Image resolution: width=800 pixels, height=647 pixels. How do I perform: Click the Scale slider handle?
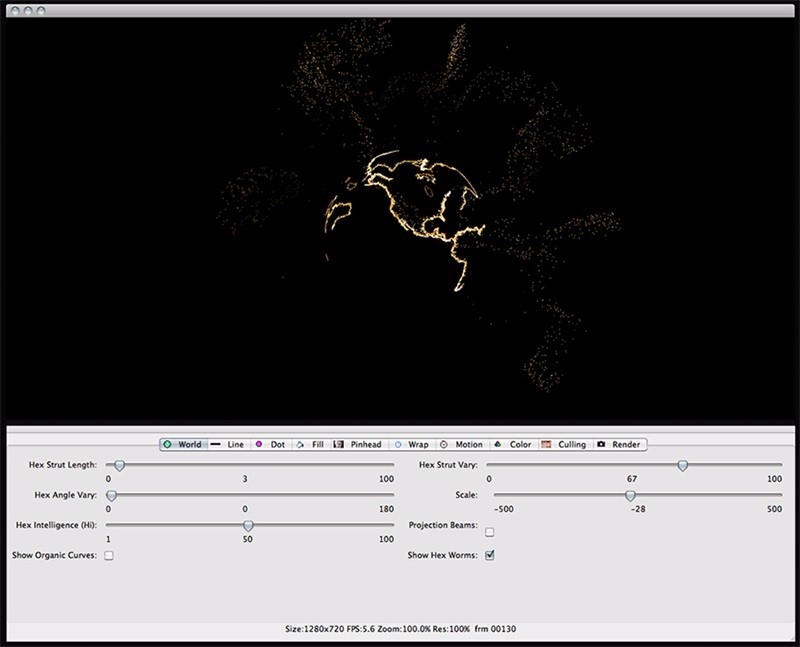pyautogui.click(x=630, y=495)
